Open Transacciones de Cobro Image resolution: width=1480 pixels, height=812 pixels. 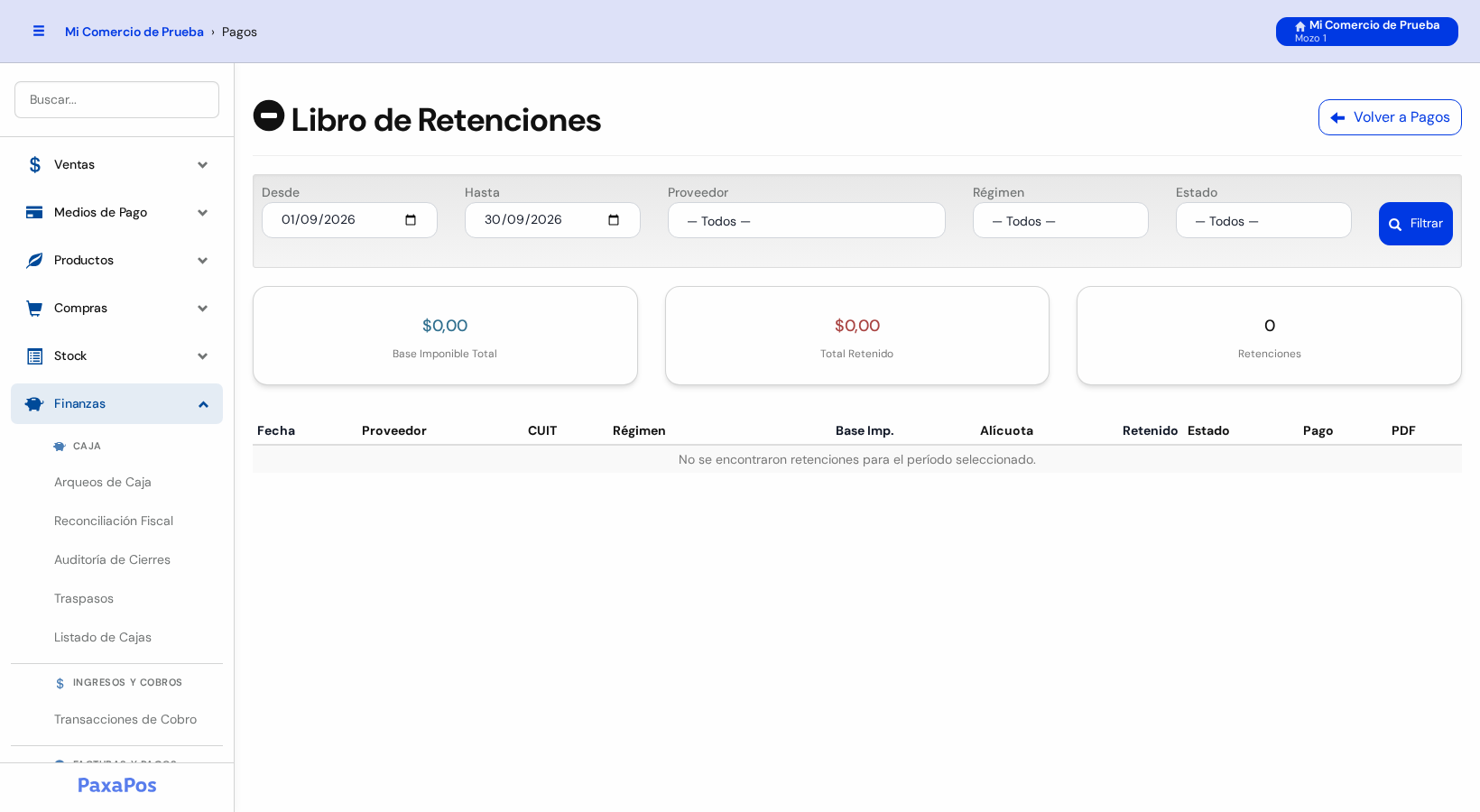pyautogui.click(x=125, y=719)
